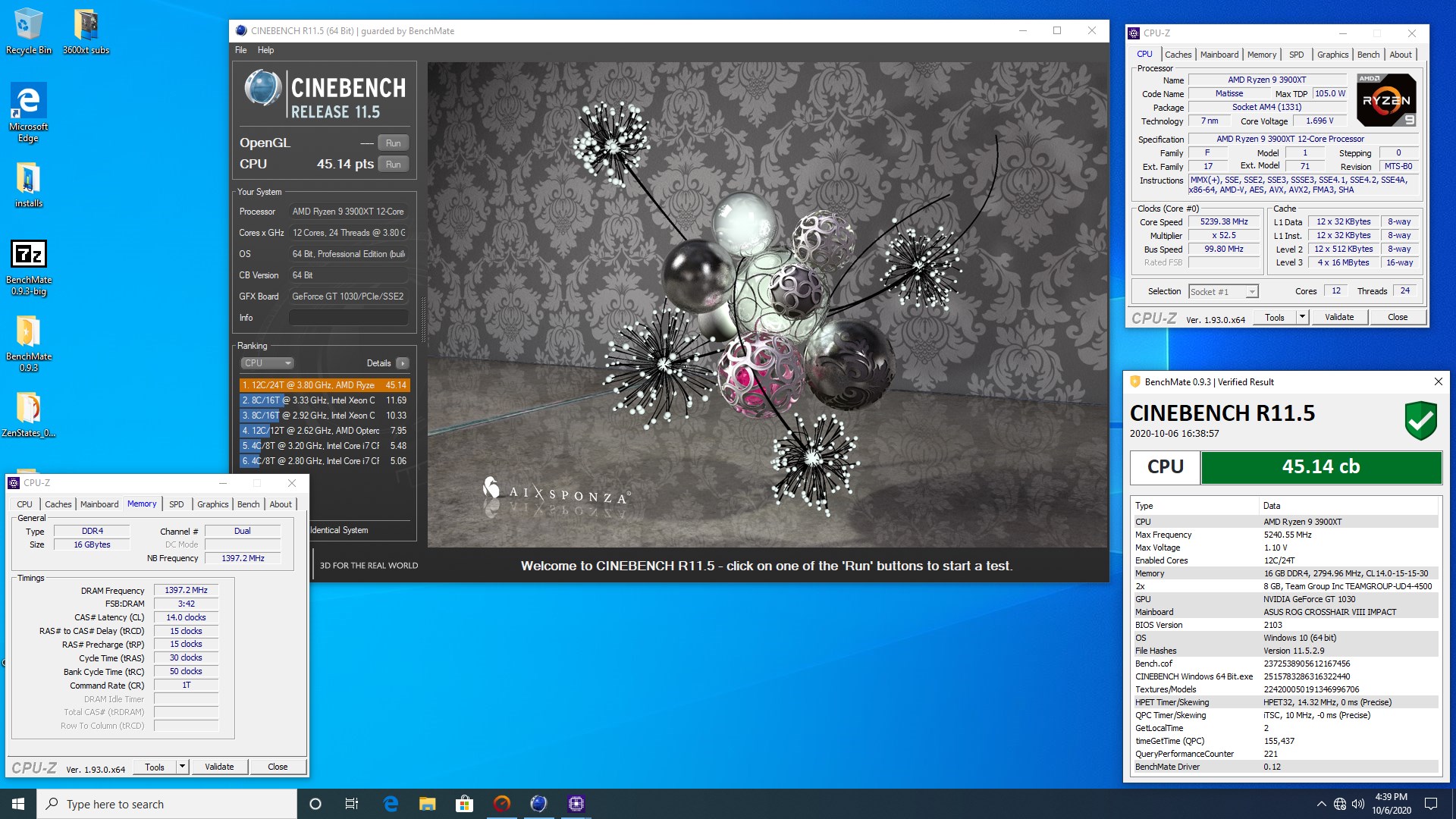Open Mainboard tab in memory CPU-Z window
1456x819 pixels.
[x=99, y=504]
